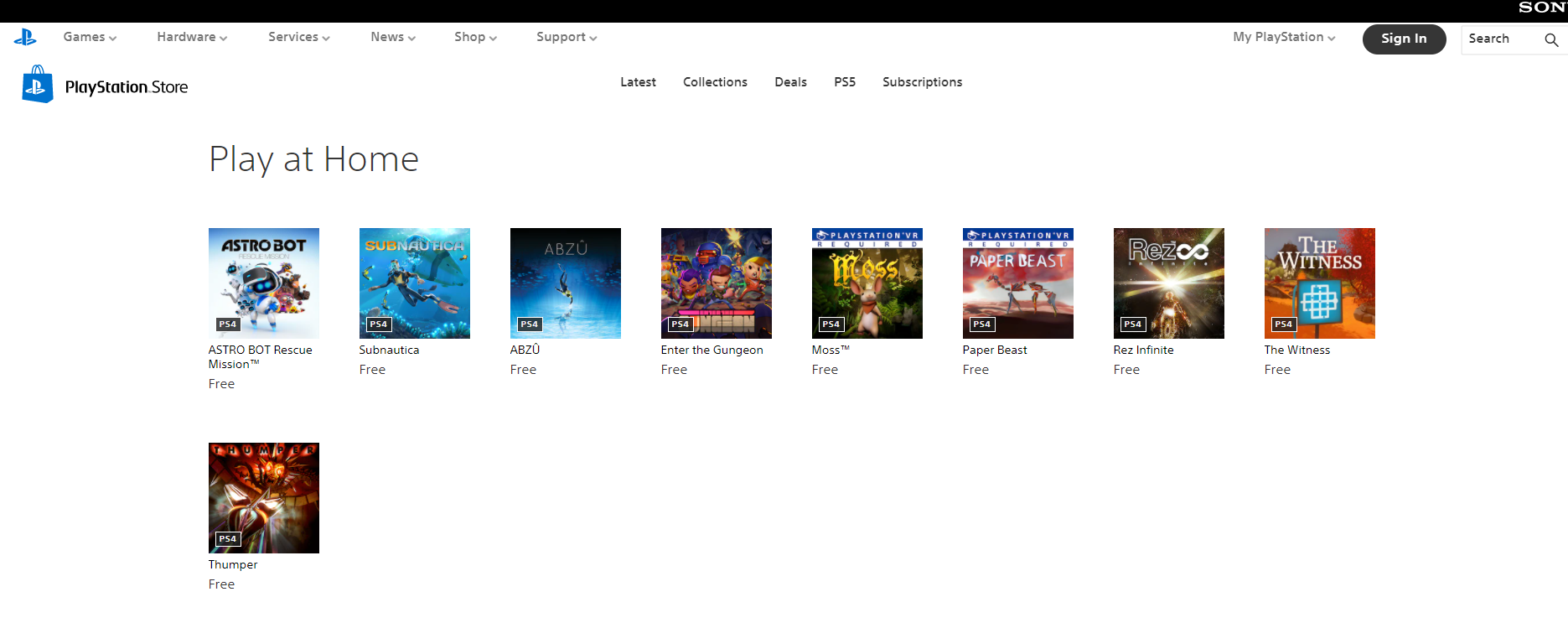Expand the Support dropdown
This screenshot has width=1568, height=623.
tap(567, 37)
